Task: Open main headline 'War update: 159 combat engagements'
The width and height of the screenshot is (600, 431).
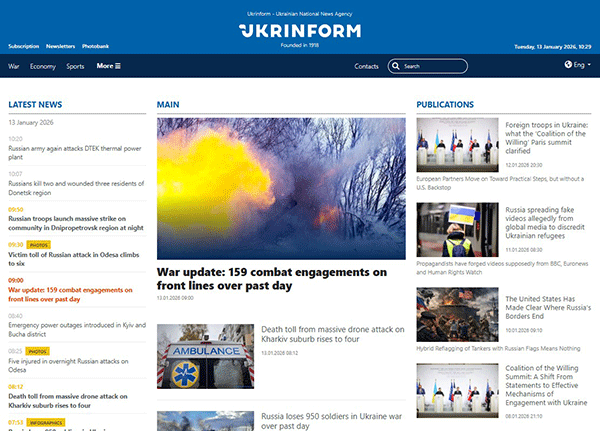Action: pos(272,279)
